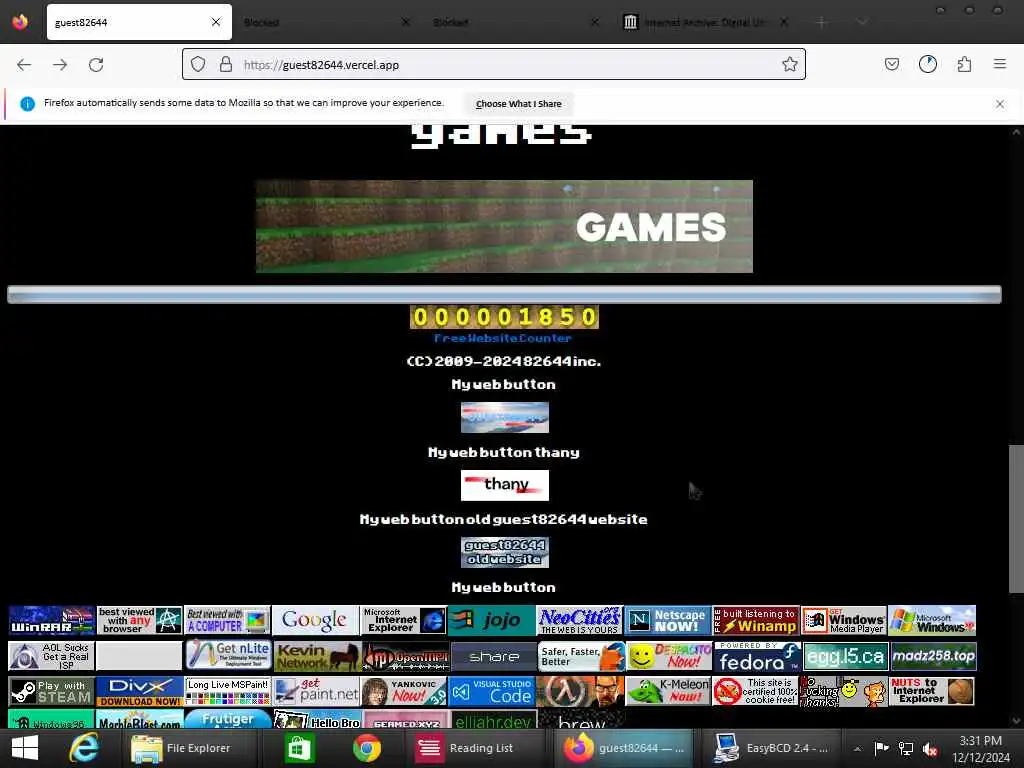
Task: Reload the current page
Action: coord(96,65)
